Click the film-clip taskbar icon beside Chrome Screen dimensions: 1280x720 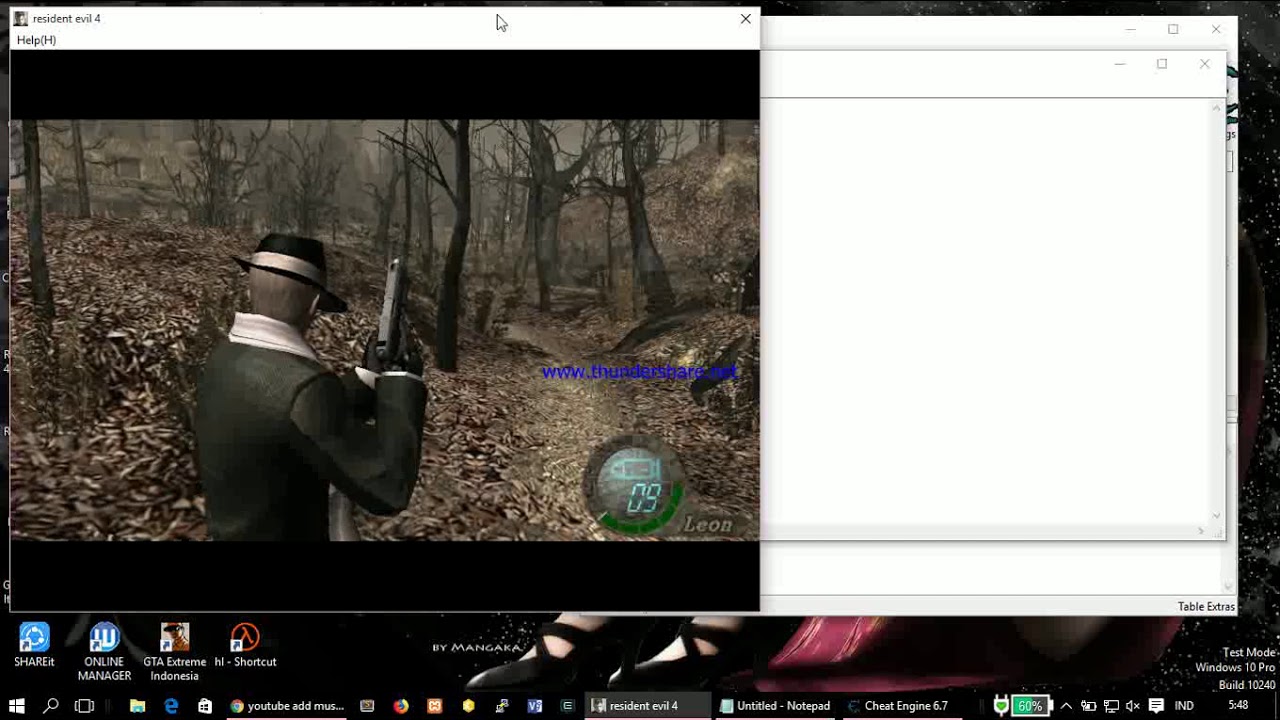point(367,706)
